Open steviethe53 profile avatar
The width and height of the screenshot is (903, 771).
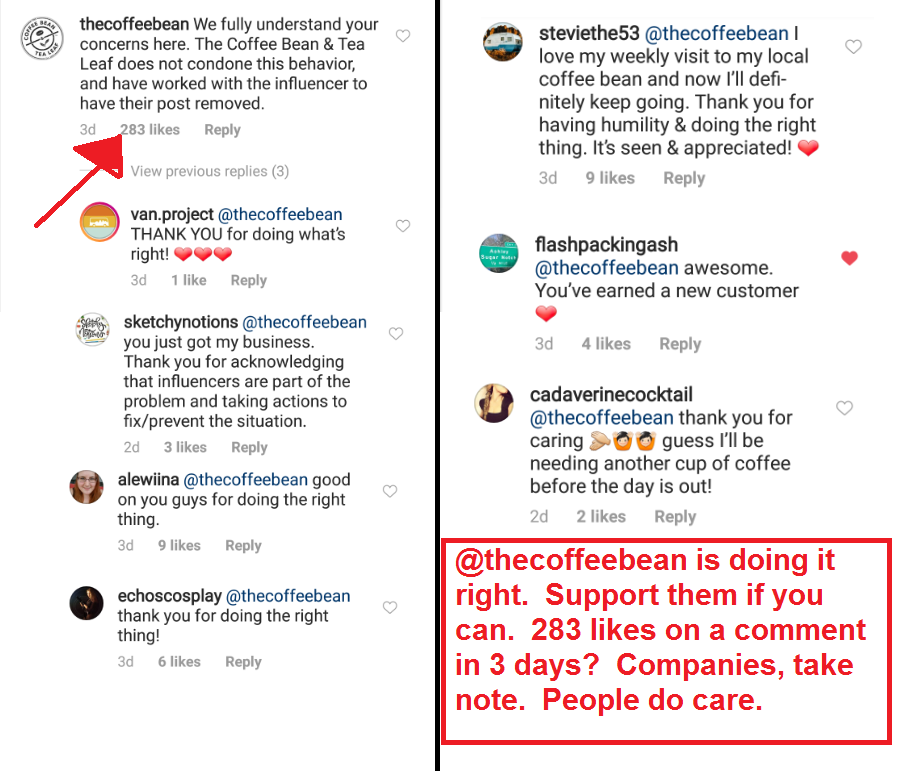[503, 43]
